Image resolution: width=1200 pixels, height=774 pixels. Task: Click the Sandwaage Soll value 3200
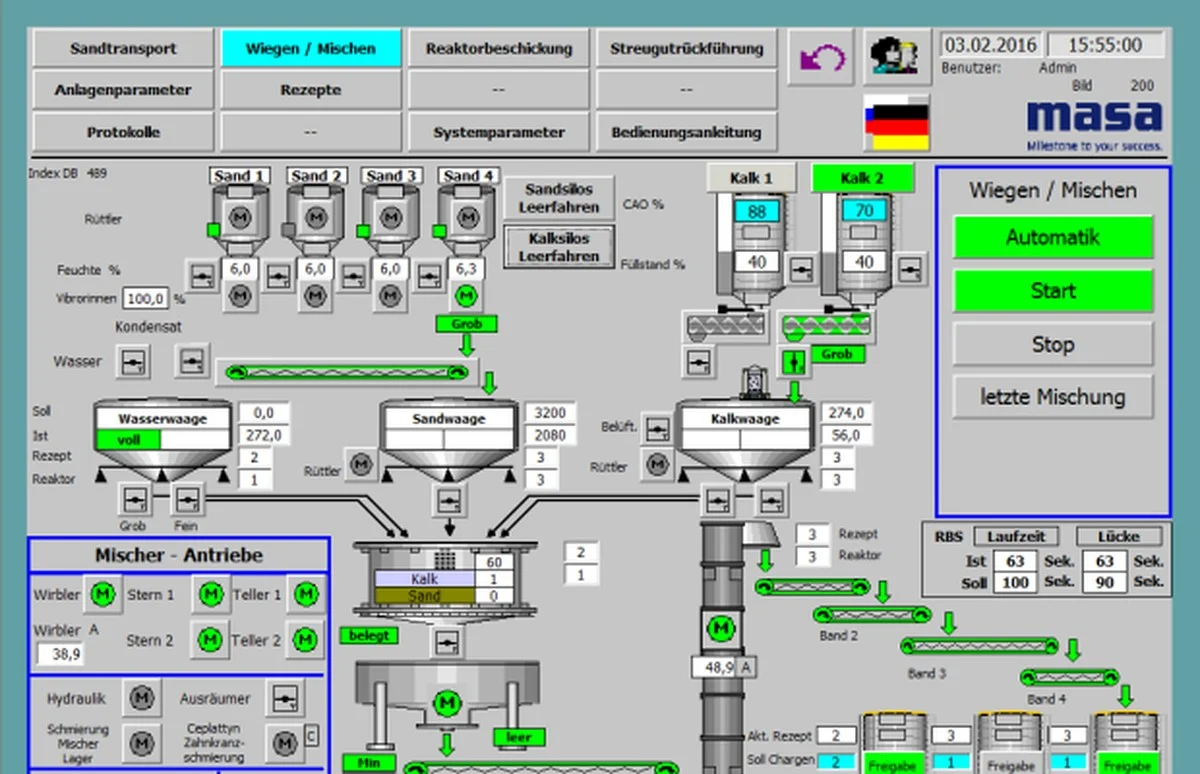click(550, 413)
